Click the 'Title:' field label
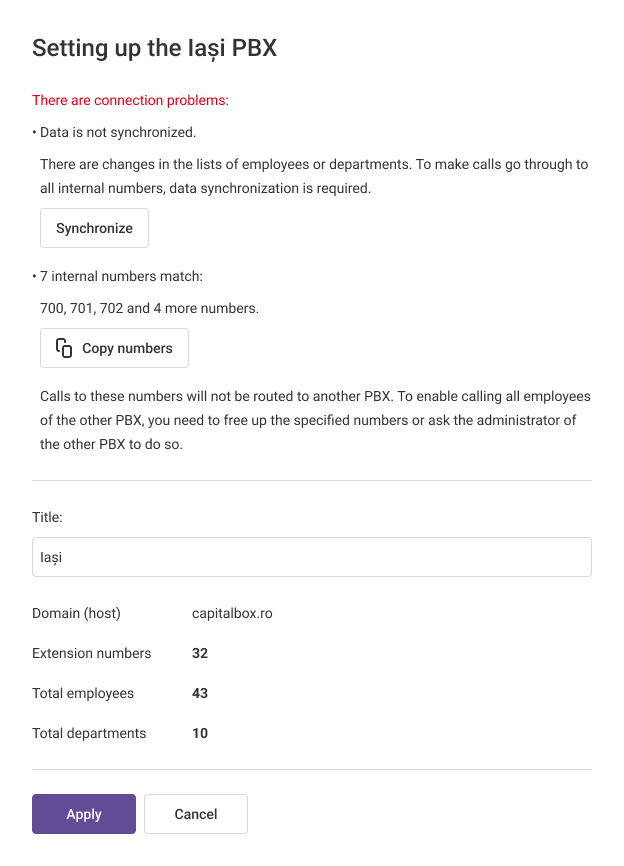The width and height of the screenshot is (624, 866). pos(47,517)
